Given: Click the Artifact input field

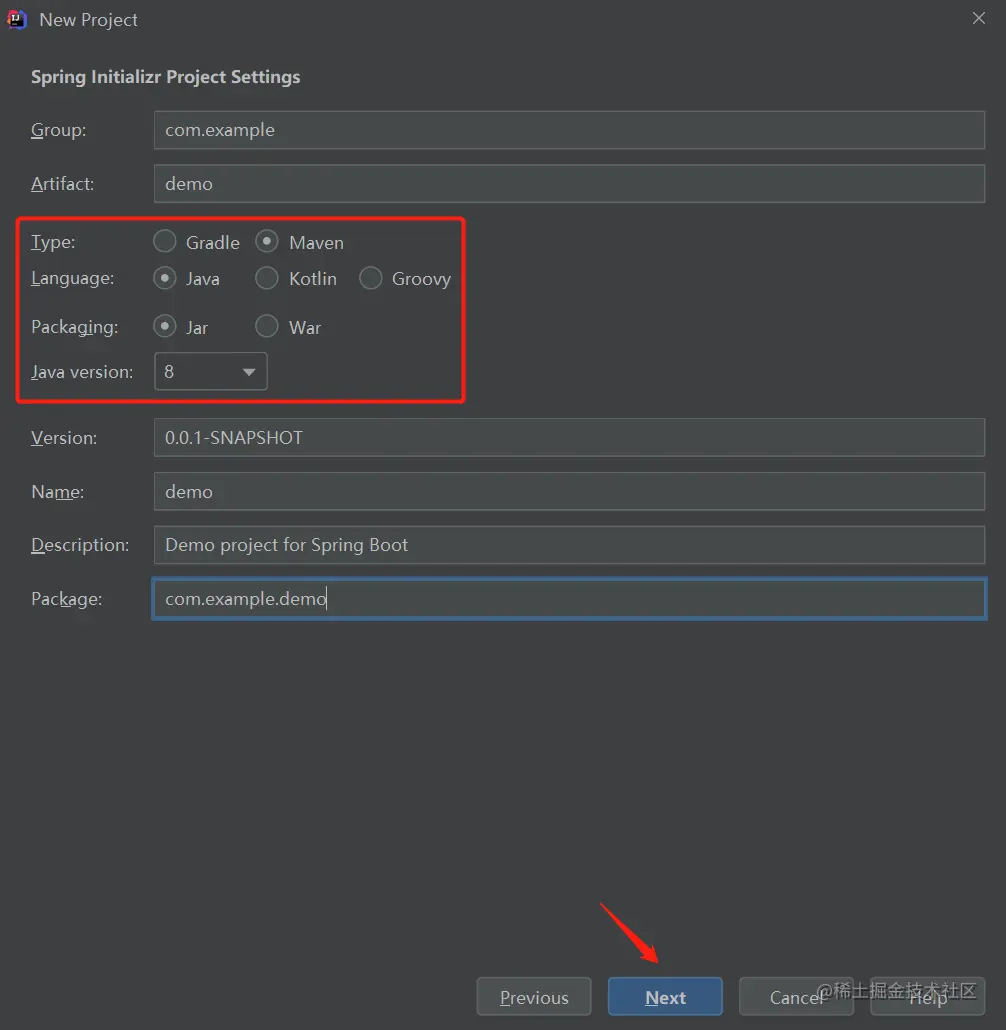Looking at the screenshot, I should tap(569, 184).
